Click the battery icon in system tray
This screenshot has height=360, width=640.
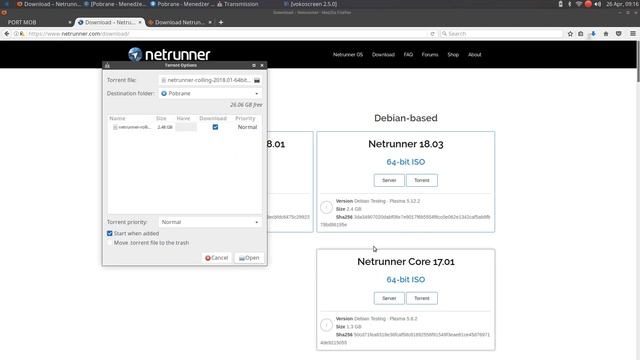click(560, 4)
